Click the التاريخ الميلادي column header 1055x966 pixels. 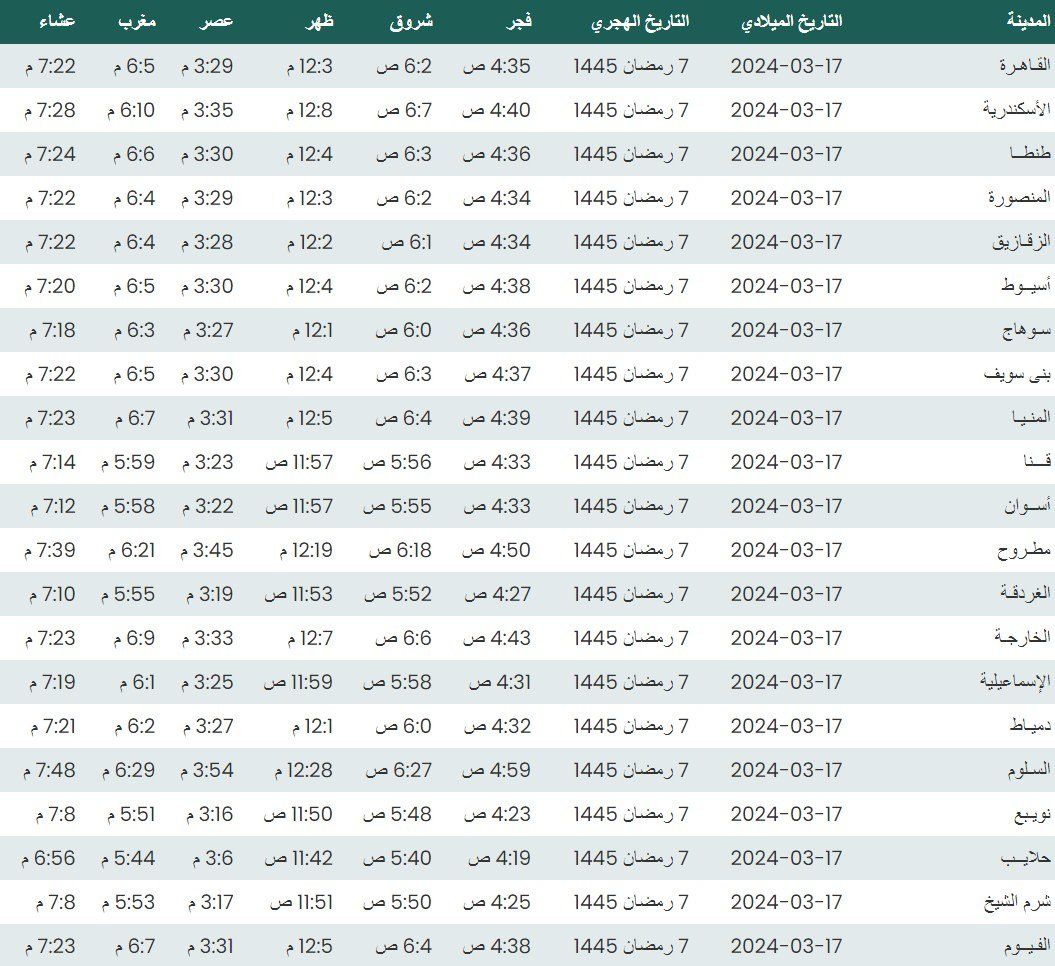(x=792, y=22)
